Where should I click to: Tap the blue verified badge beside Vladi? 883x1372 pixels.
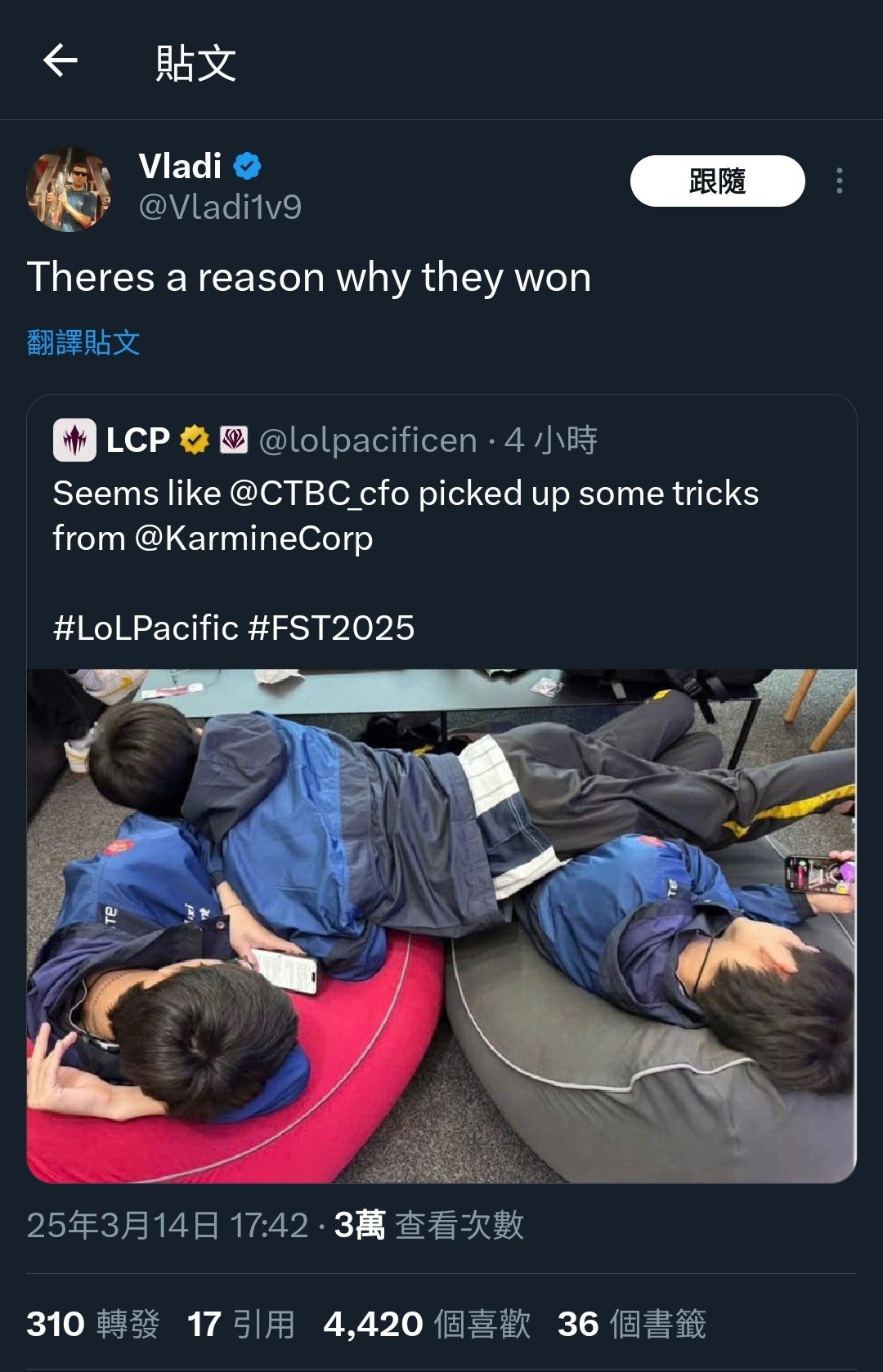tap(248, 167)
